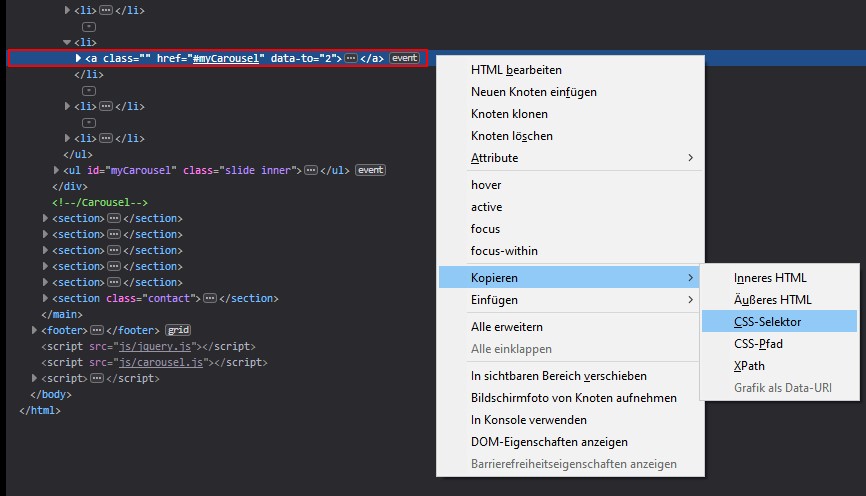Click the footer tag name
Image resolution: width=866 pixels, height=496 pixels.
pos(64,330)
